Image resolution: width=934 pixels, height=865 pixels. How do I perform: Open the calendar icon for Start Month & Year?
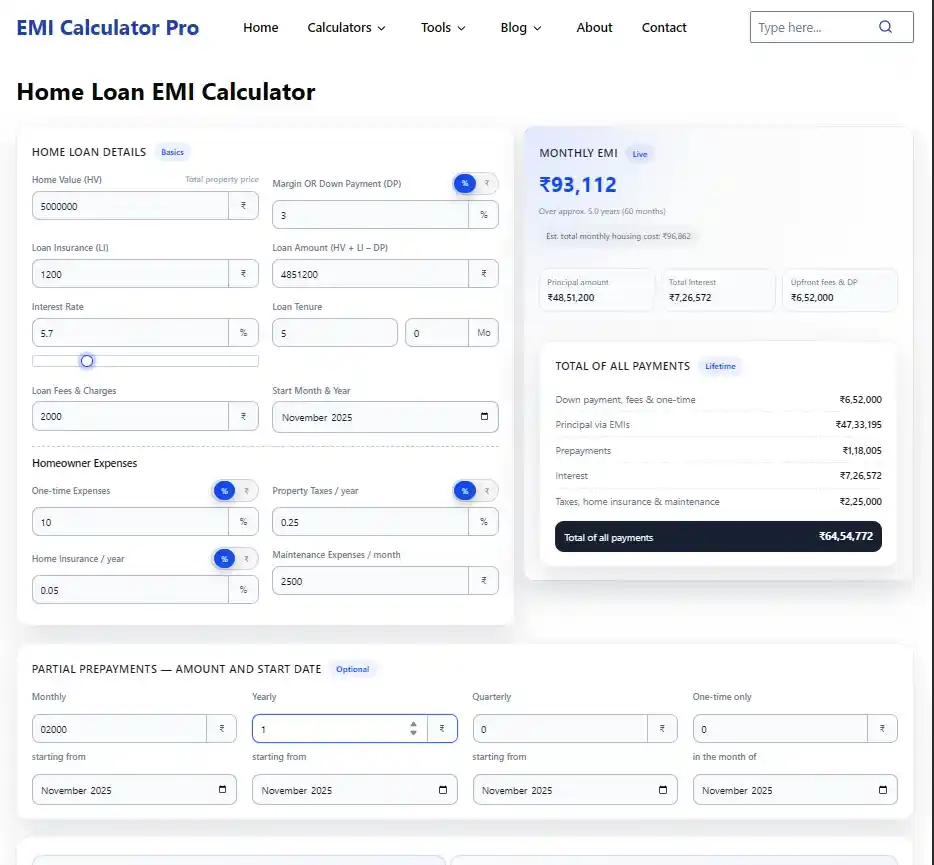click(x=485, y=417)
